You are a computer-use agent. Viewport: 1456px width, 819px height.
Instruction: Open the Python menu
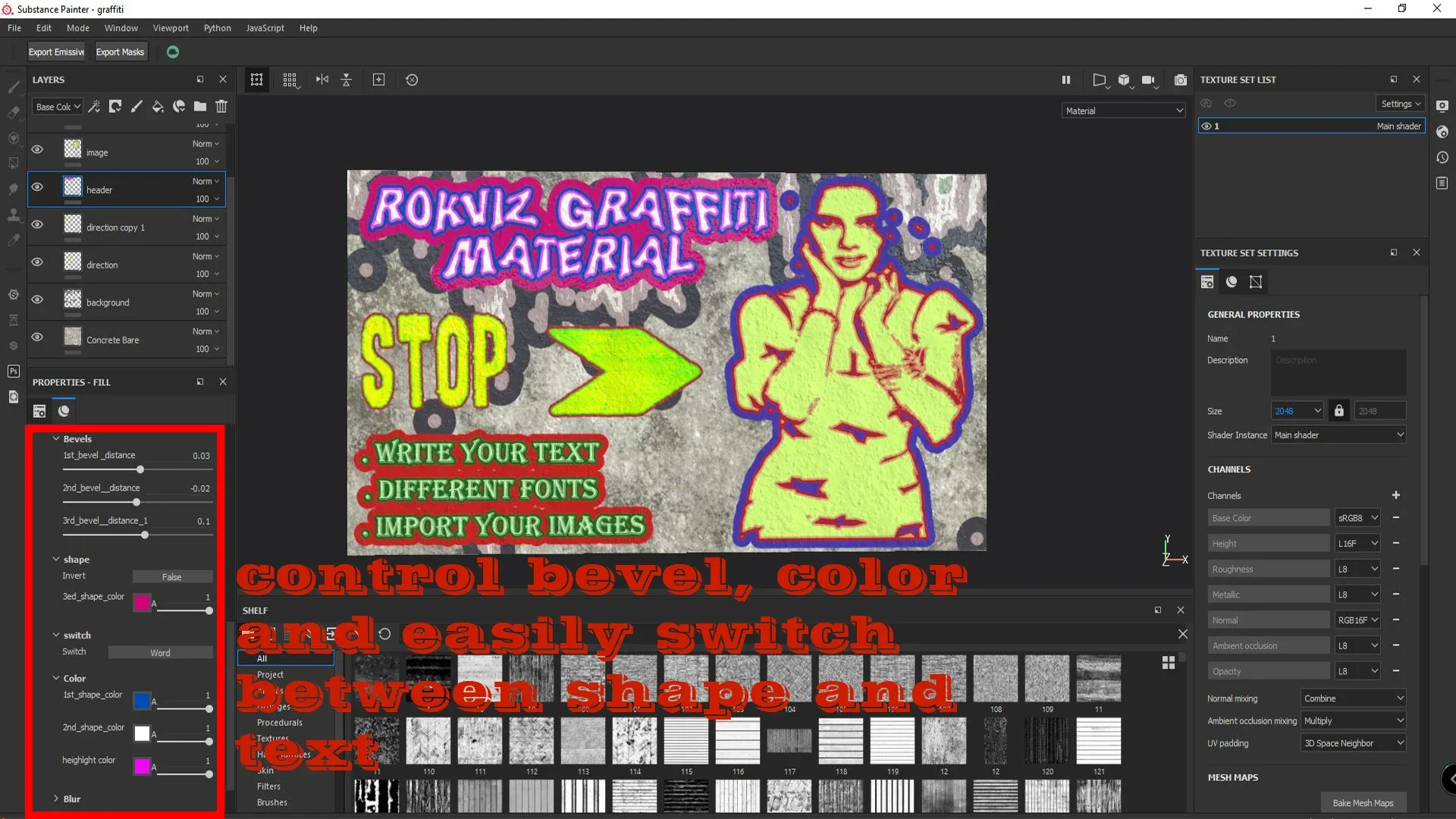tap(217, 28)
